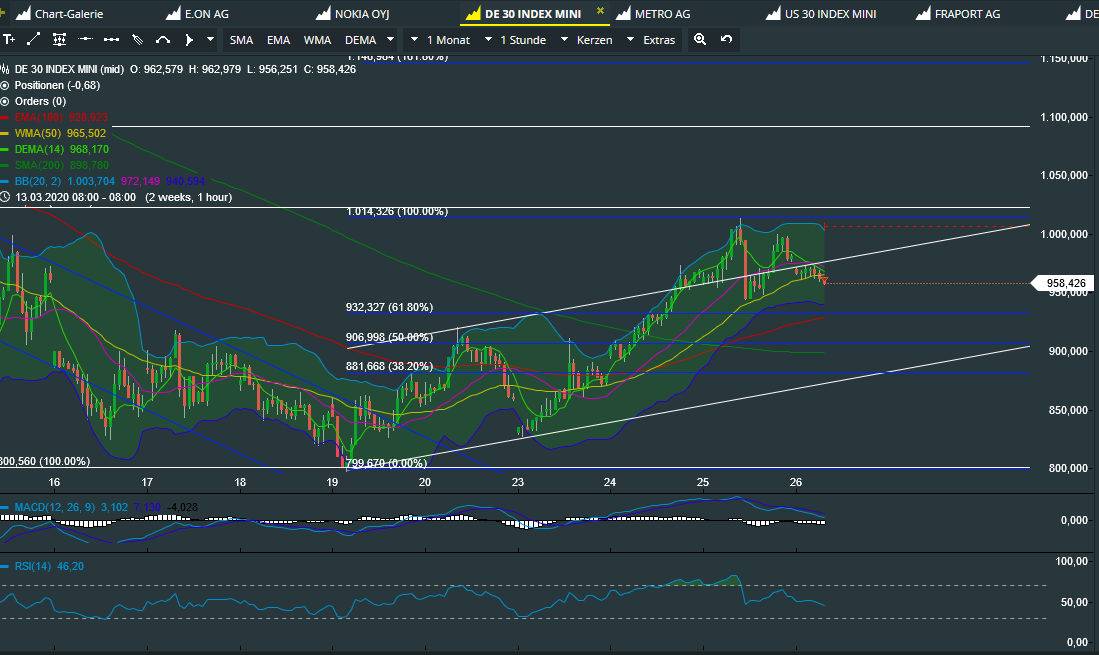Click the WMA indicator button
Screen dimensions: 1099x655
[317, 40]
